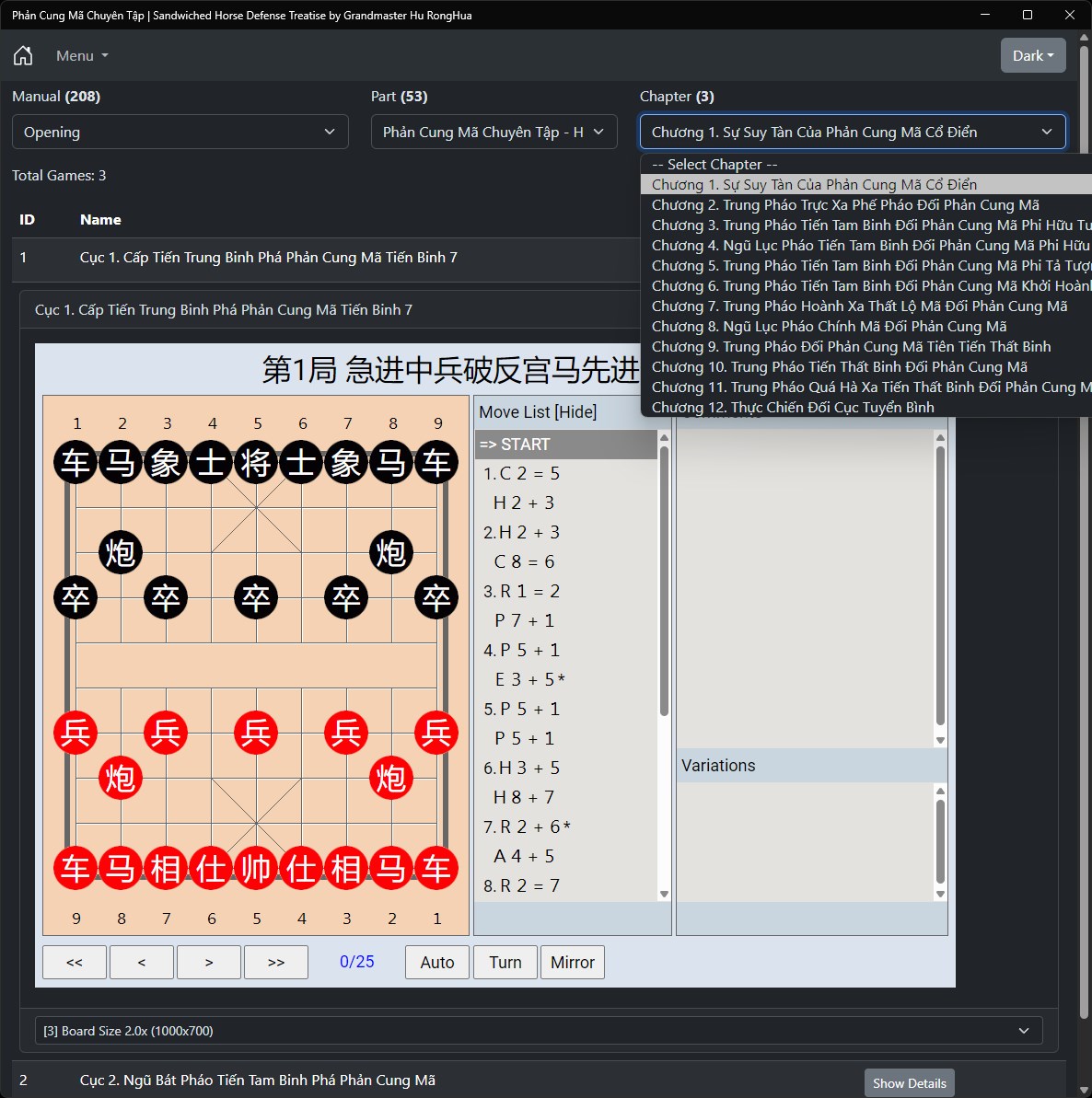1092x1098 pixels.
Task: Select move H 8 + 7
Action: (566, 798)
